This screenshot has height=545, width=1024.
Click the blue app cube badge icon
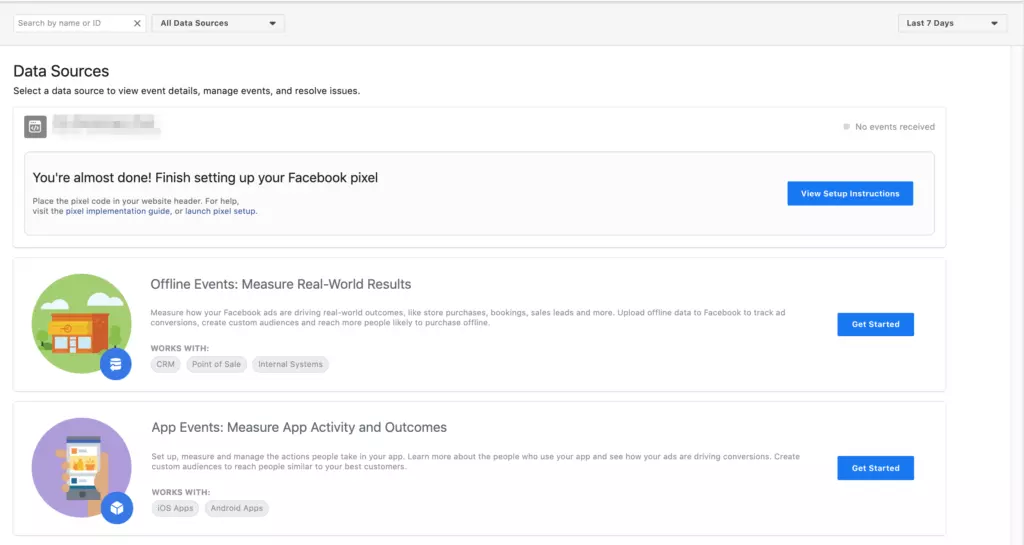pyautogui.click(x=116, y=508)
